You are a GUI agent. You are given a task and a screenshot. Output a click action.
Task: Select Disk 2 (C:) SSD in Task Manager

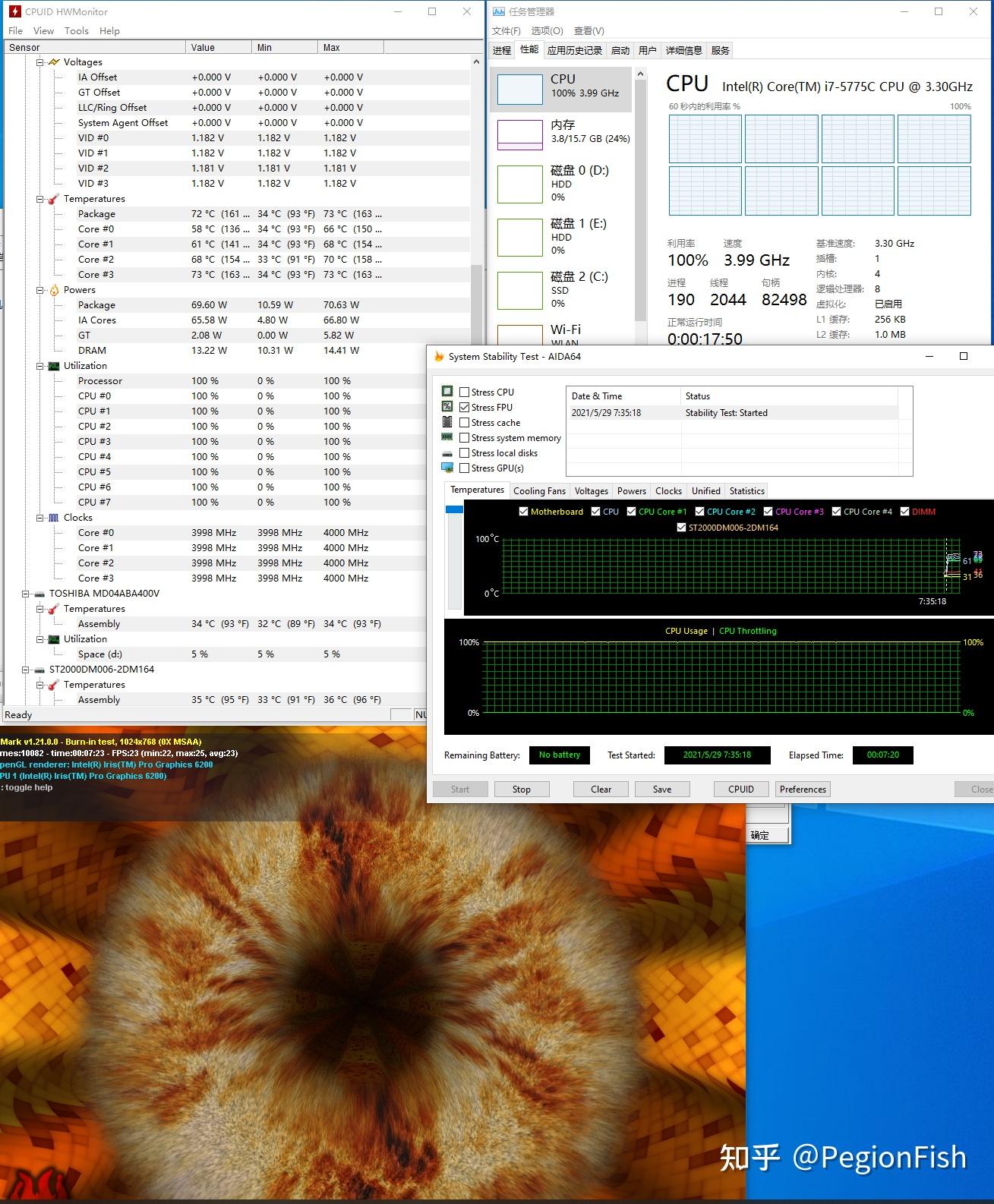point(561,291)
